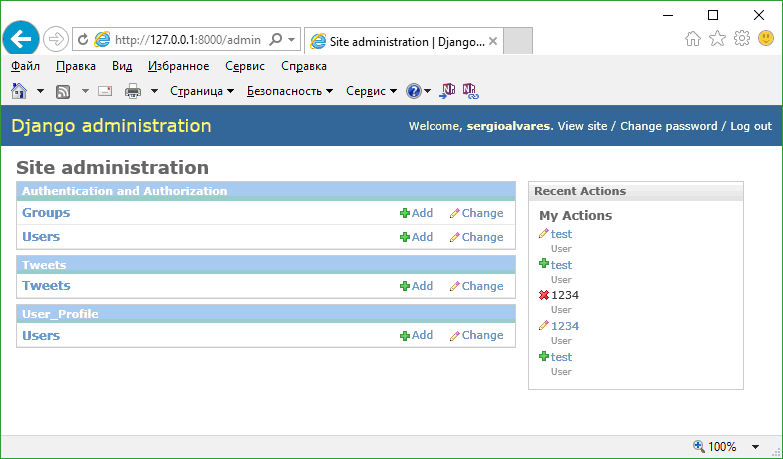Click the Help question mark icon
Screen dimensions: 783x459
413,91
